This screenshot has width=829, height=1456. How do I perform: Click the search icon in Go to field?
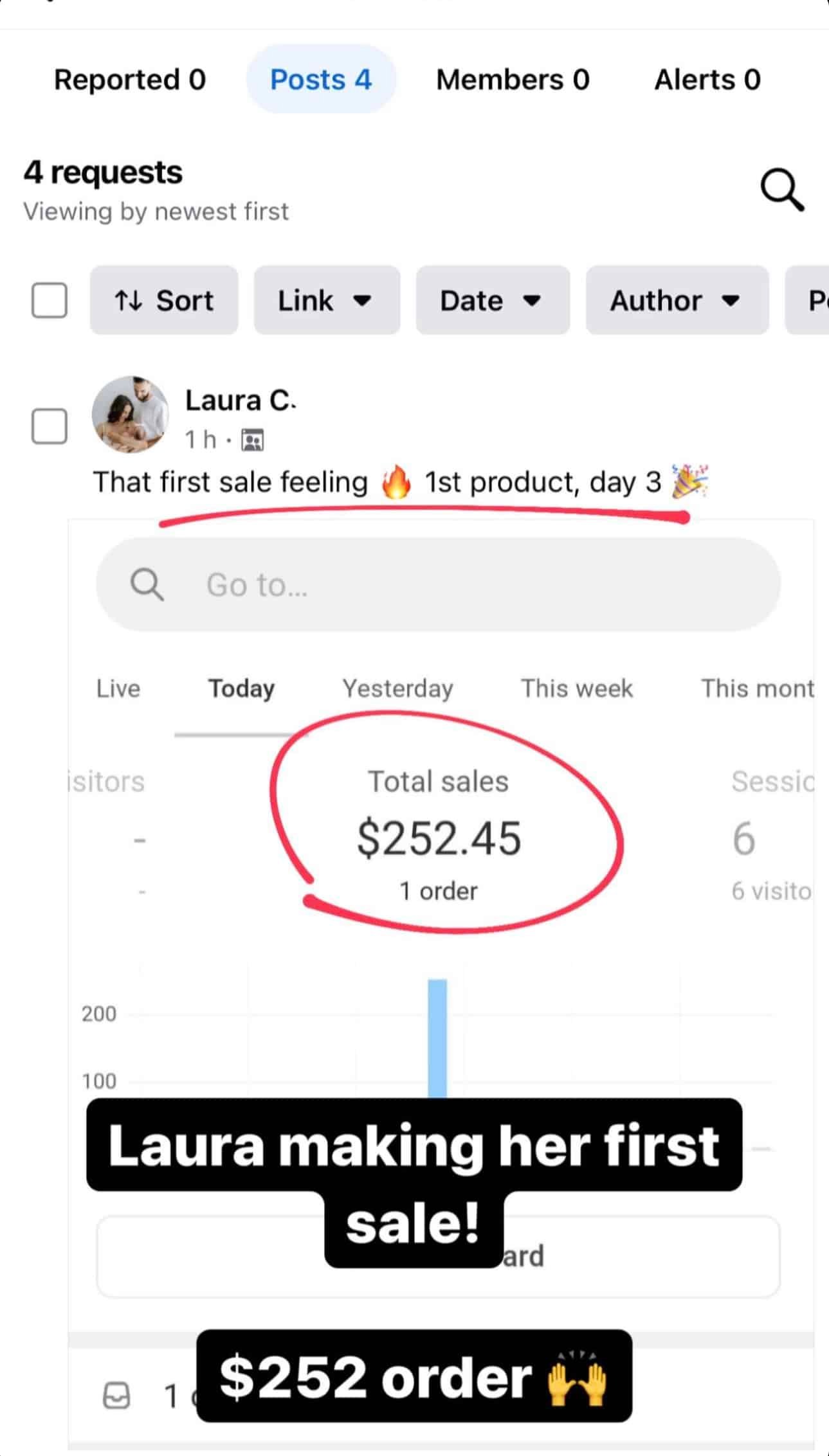coord(147,585)
